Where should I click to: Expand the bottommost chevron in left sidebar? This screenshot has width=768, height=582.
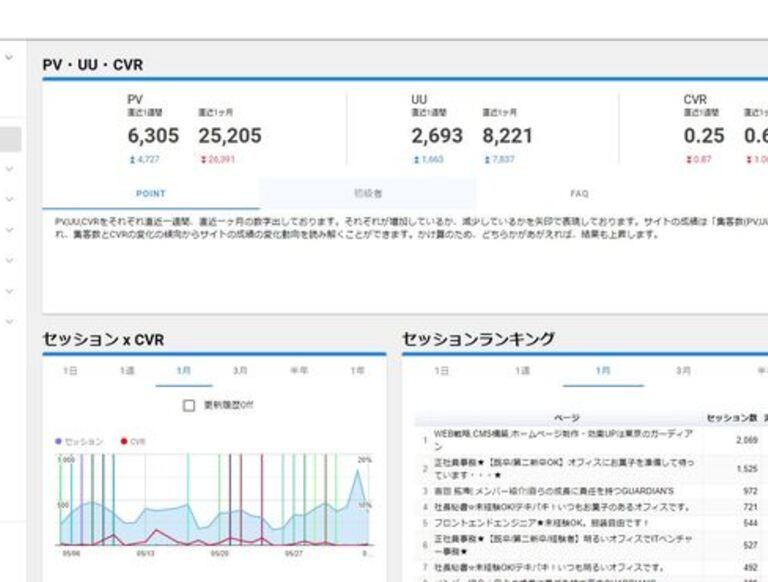click(9, 322)
